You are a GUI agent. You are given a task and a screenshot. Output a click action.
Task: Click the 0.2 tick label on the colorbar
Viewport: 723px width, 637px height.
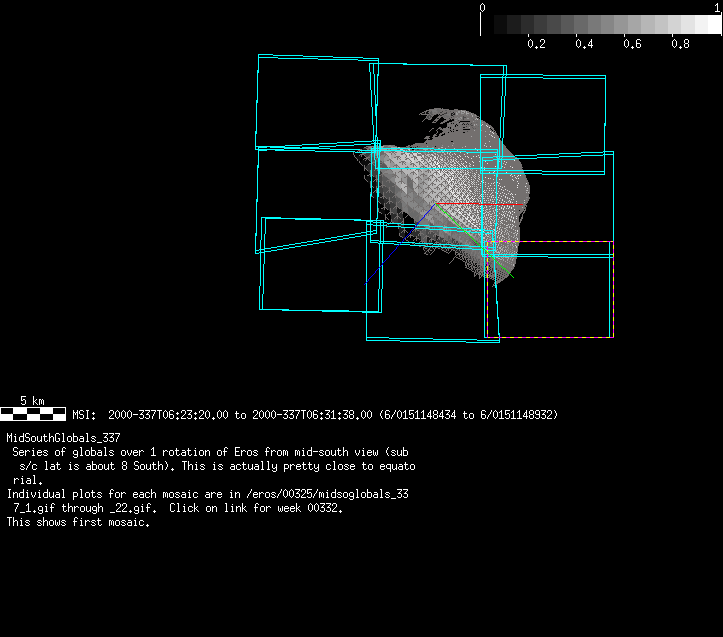point(536,44)
